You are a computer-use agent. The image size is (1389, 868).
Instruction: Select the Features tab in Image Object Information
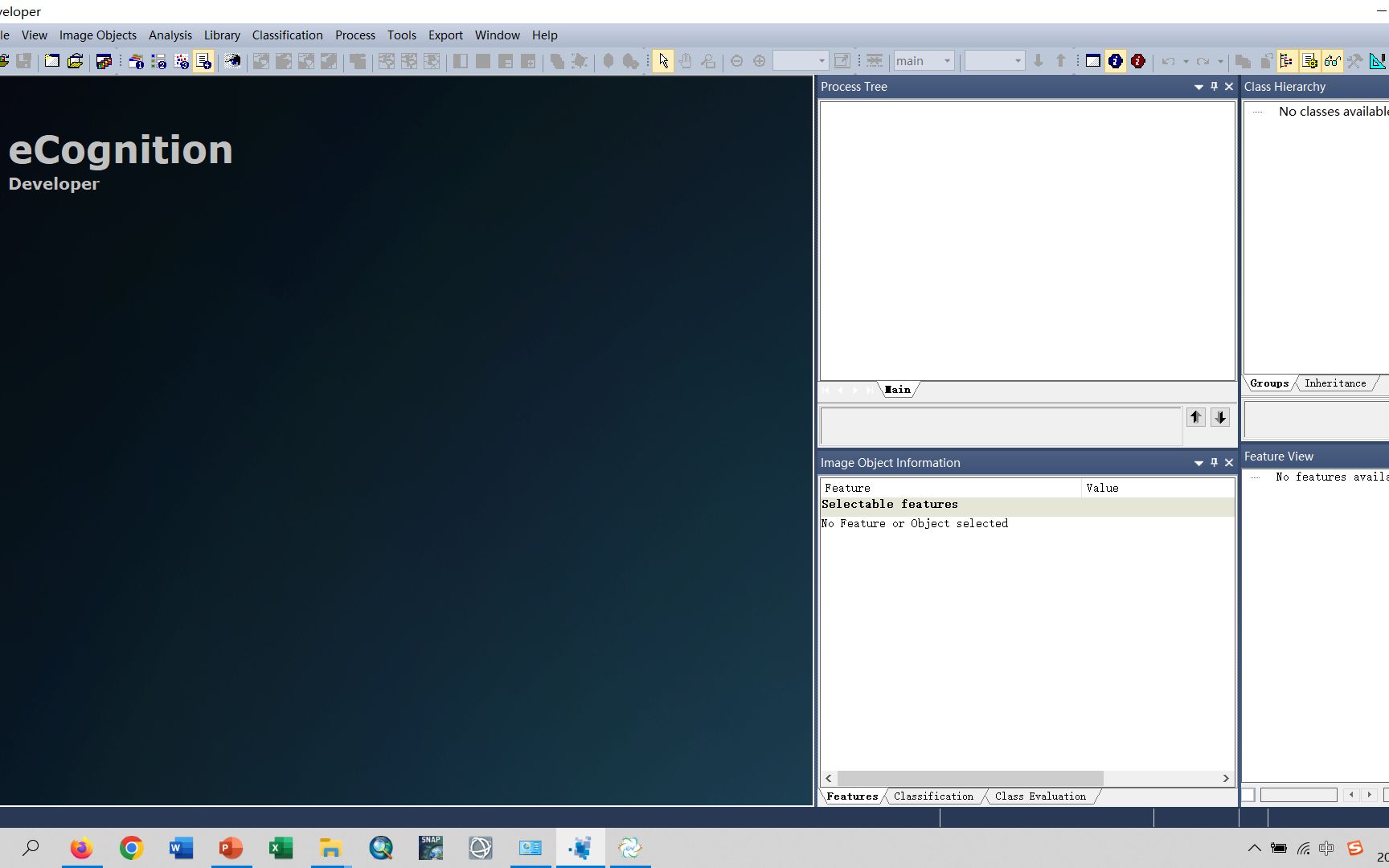coord(852,796)
